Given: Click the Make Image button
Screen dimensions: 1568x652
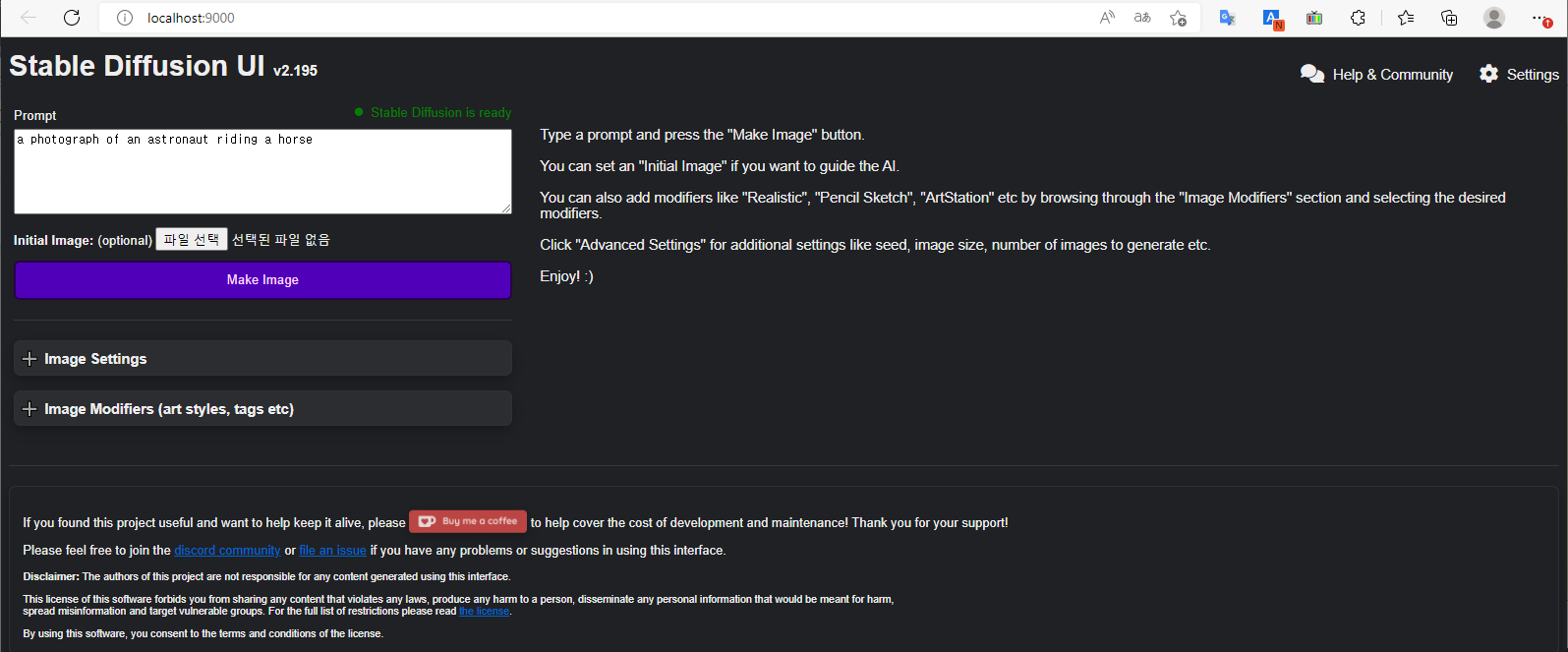Looking at the screenshot, I should [262, 280].
